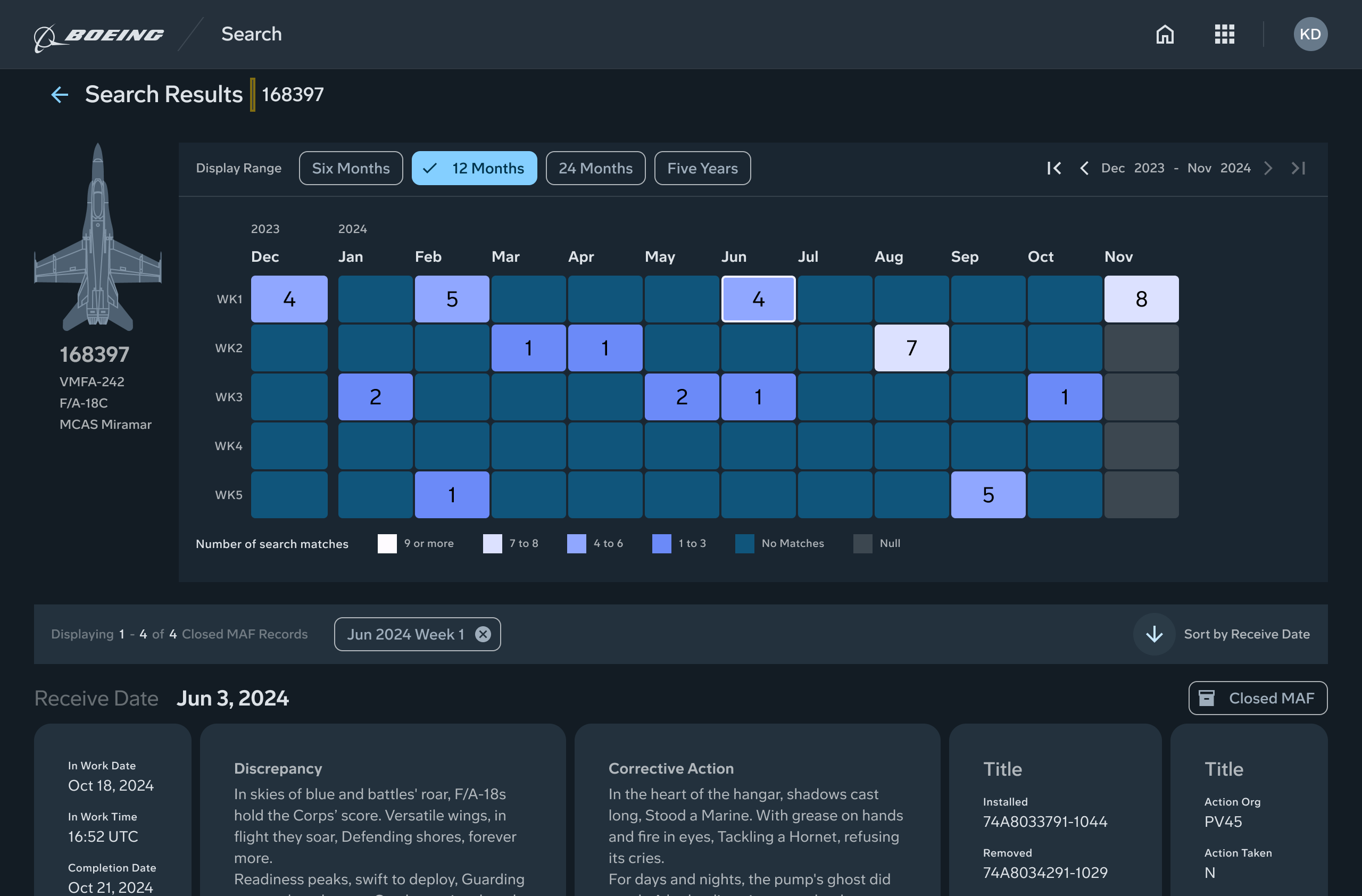Click the 'Null' legend swatch
Image resolution: width=1362 pixels, height=896 pixels.
click(x=863, y=544)
